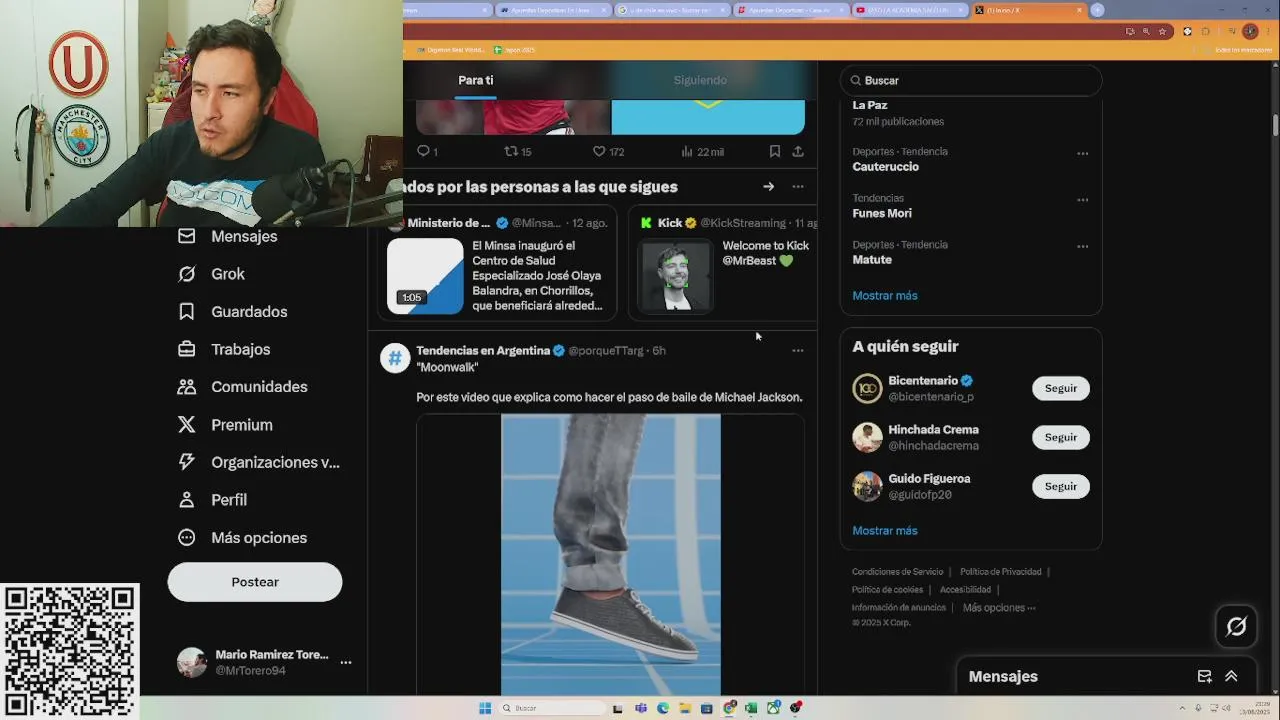This screenshot has width=1280, height=720.
Task: Open options dots for Matute trend
Action: pos(1082,246)
